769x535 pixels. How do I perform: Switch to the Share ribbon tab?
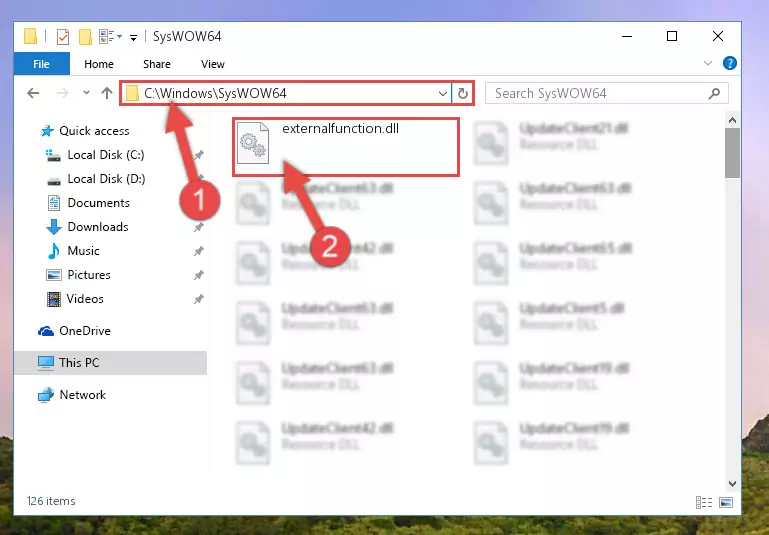[156, 64]
